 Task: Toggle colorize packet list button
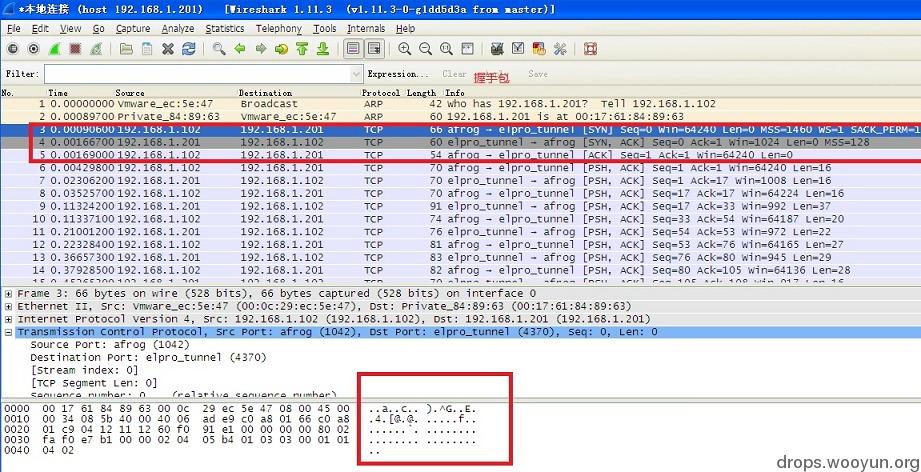pyautogui.click(x=352, y=49)
